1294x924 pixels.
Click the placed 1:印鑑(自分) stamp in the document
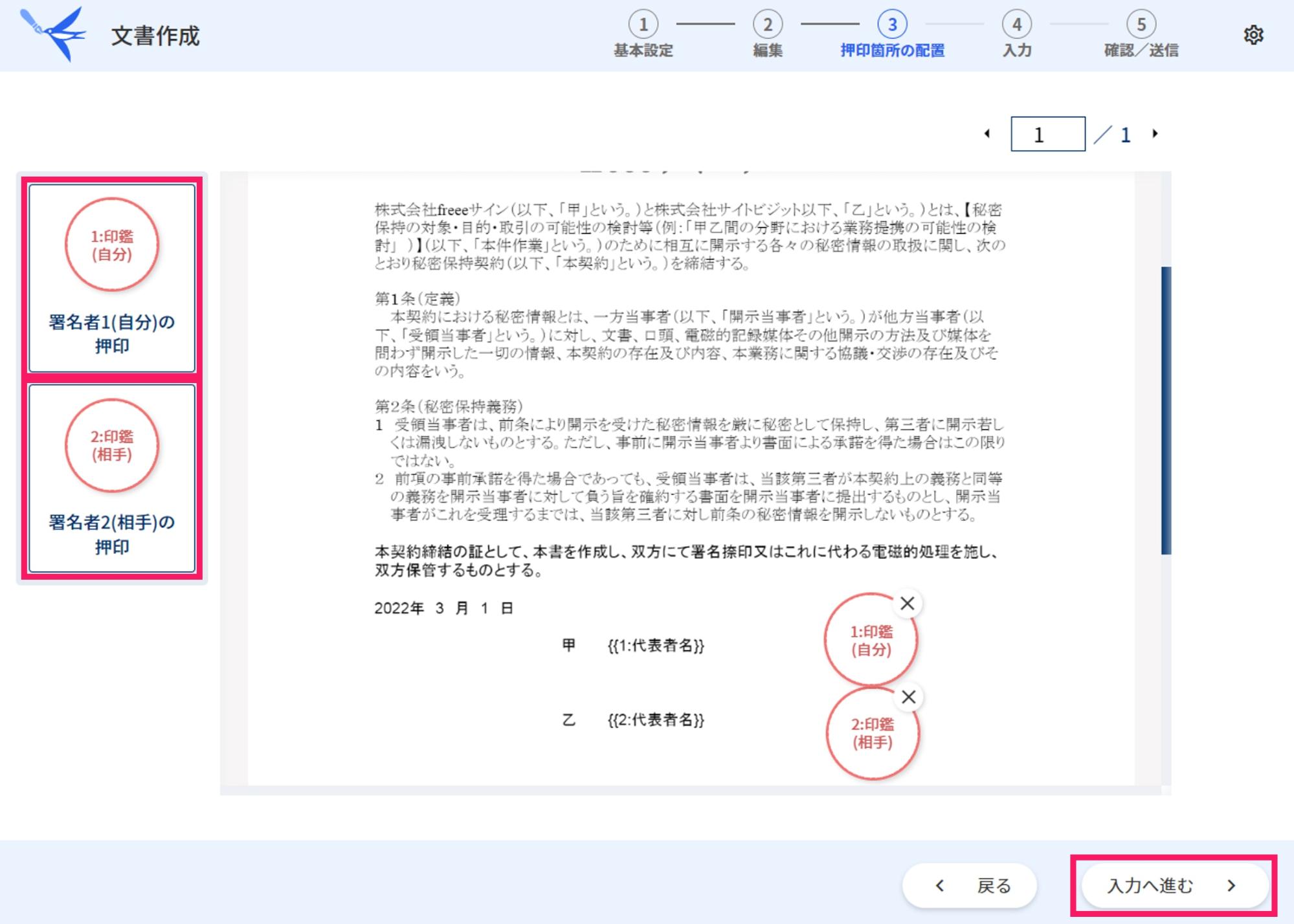871,640
